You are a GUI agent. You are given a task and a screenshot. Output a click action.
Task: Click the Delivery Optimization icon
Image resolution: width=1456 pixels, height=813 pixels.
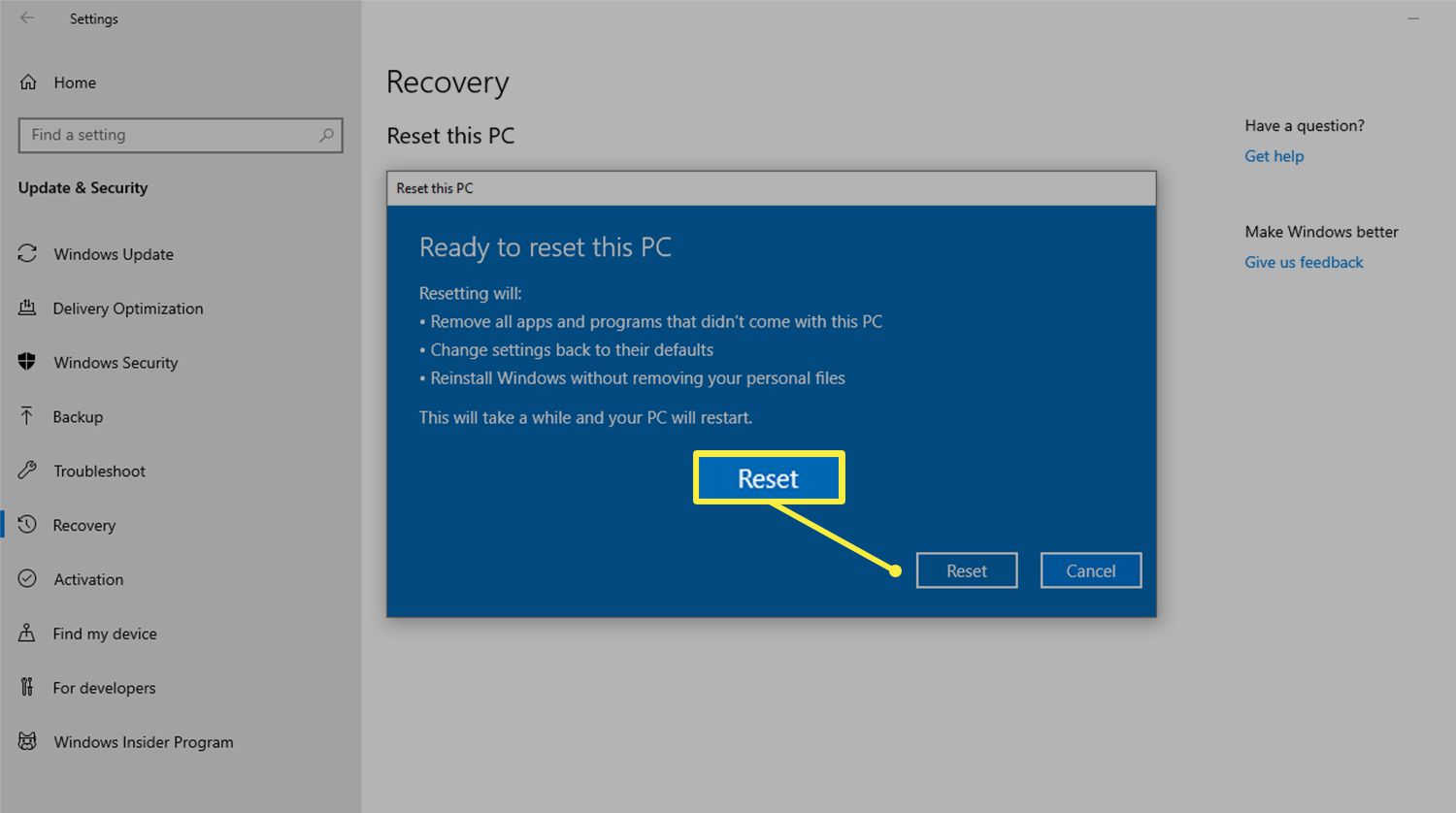[x=27, y=308]
